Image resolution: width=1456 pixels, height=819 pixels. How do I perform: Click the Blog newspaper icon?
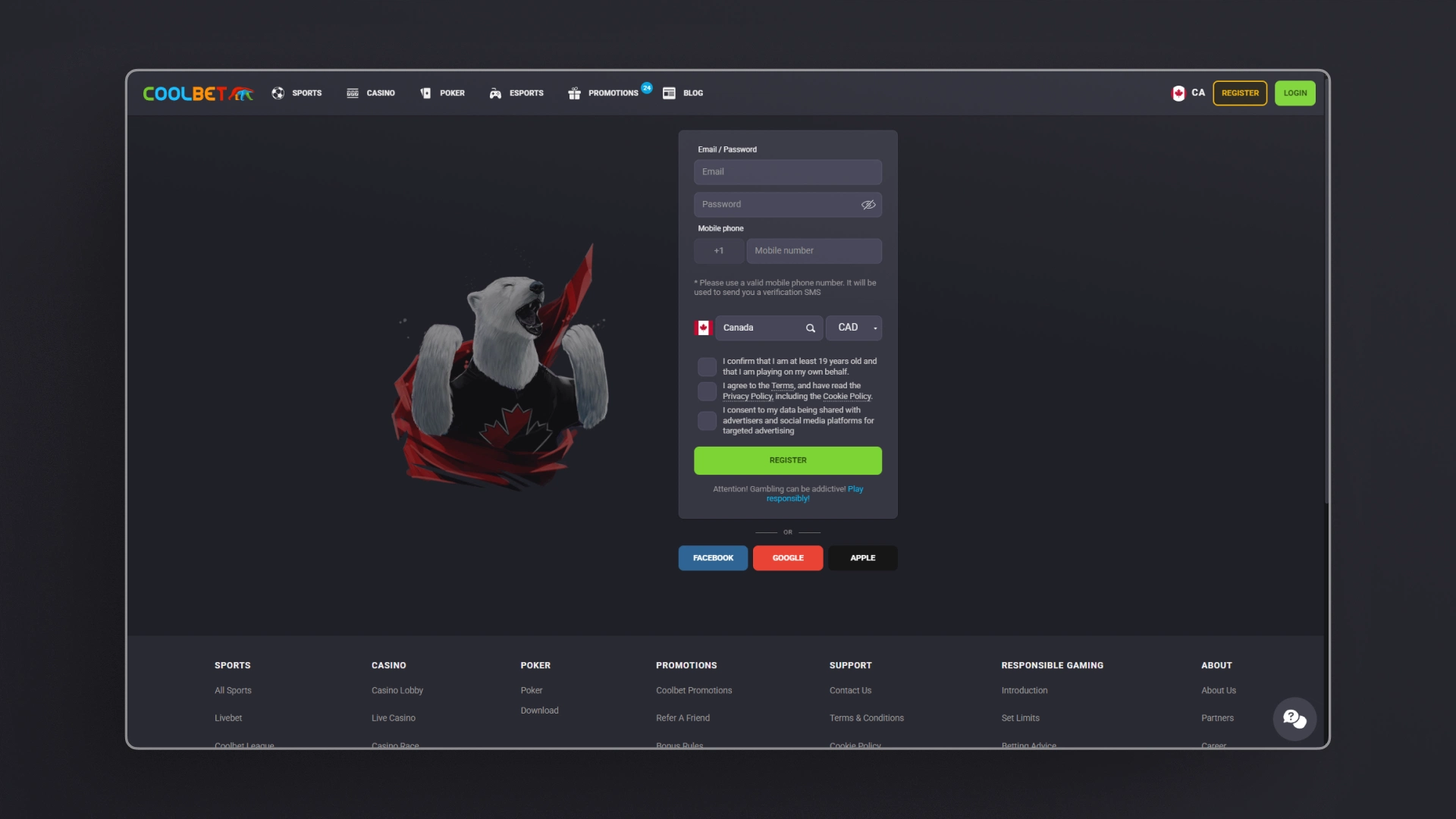(669, 93)
